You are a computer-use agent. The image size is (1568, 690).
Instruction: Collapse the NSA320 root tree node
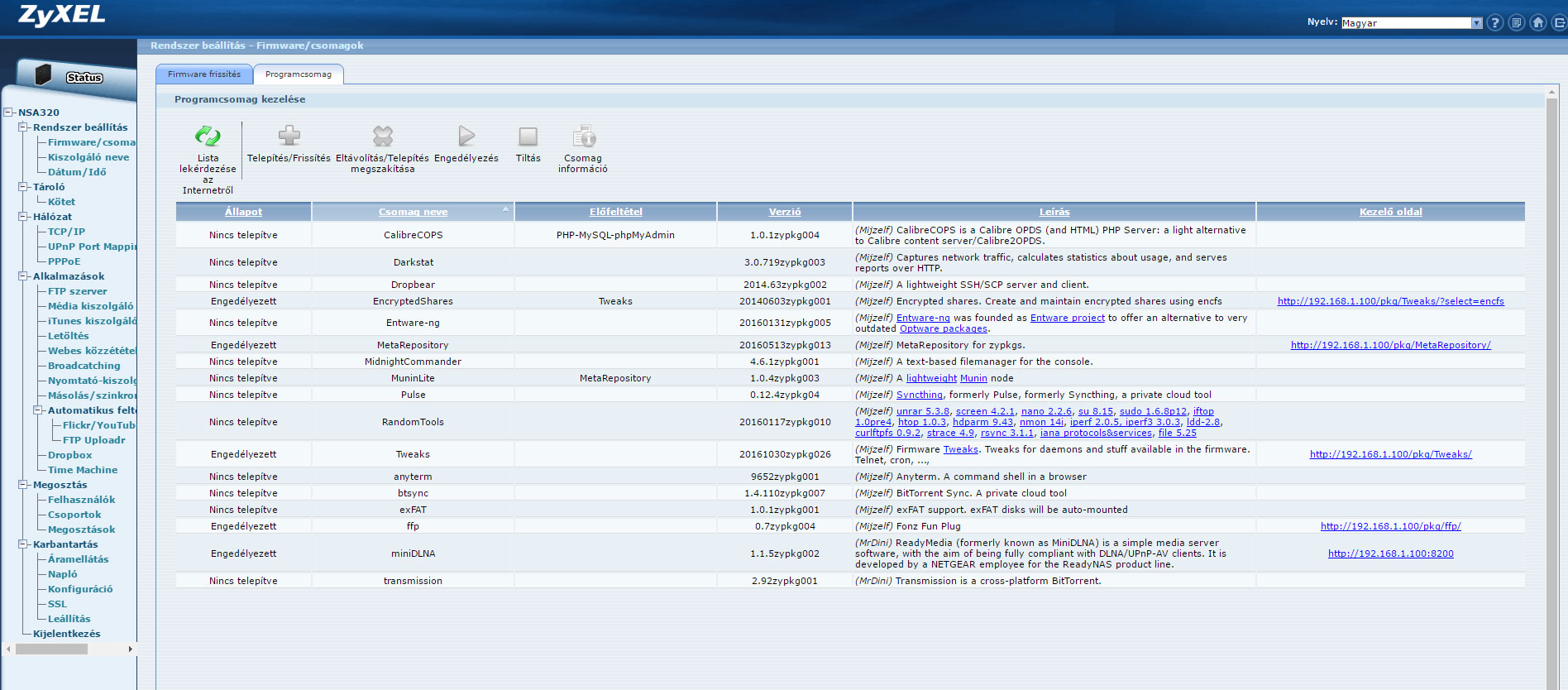(x=8, y=113)
